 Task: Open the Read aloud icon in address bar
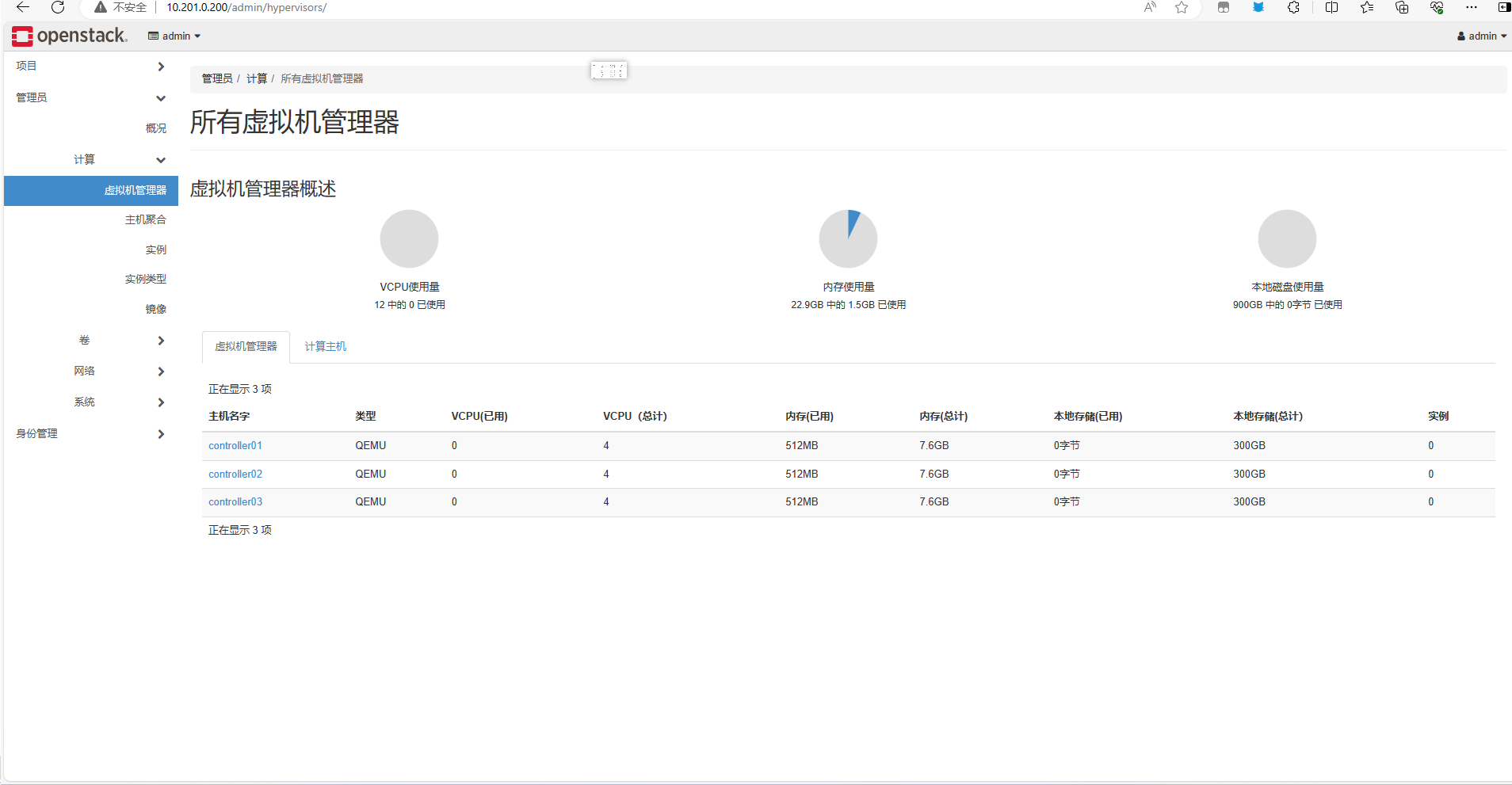coord(1149,8)
